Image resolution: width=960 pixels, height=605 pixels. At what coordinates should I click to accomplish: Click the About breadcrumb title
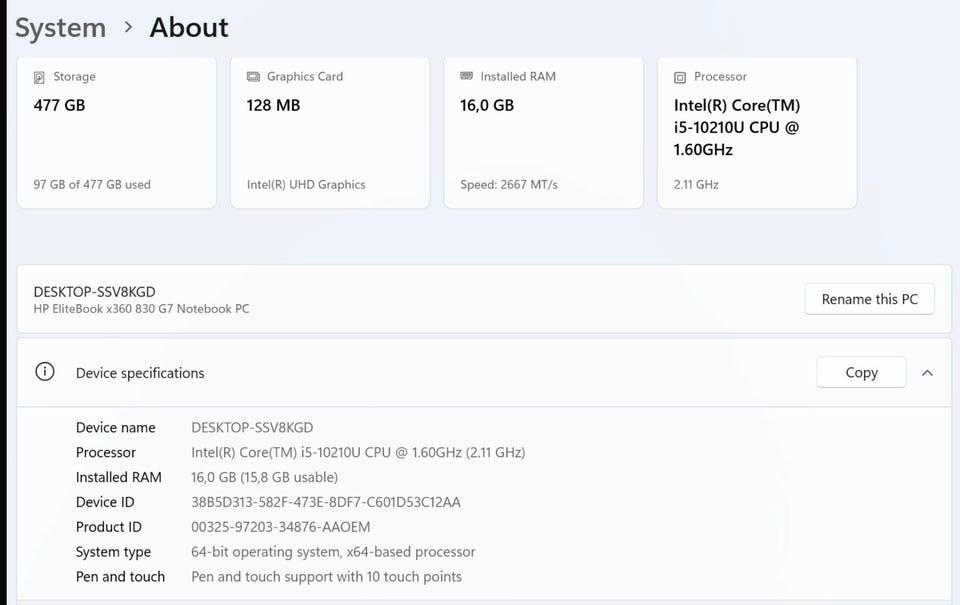click(189, 28)
